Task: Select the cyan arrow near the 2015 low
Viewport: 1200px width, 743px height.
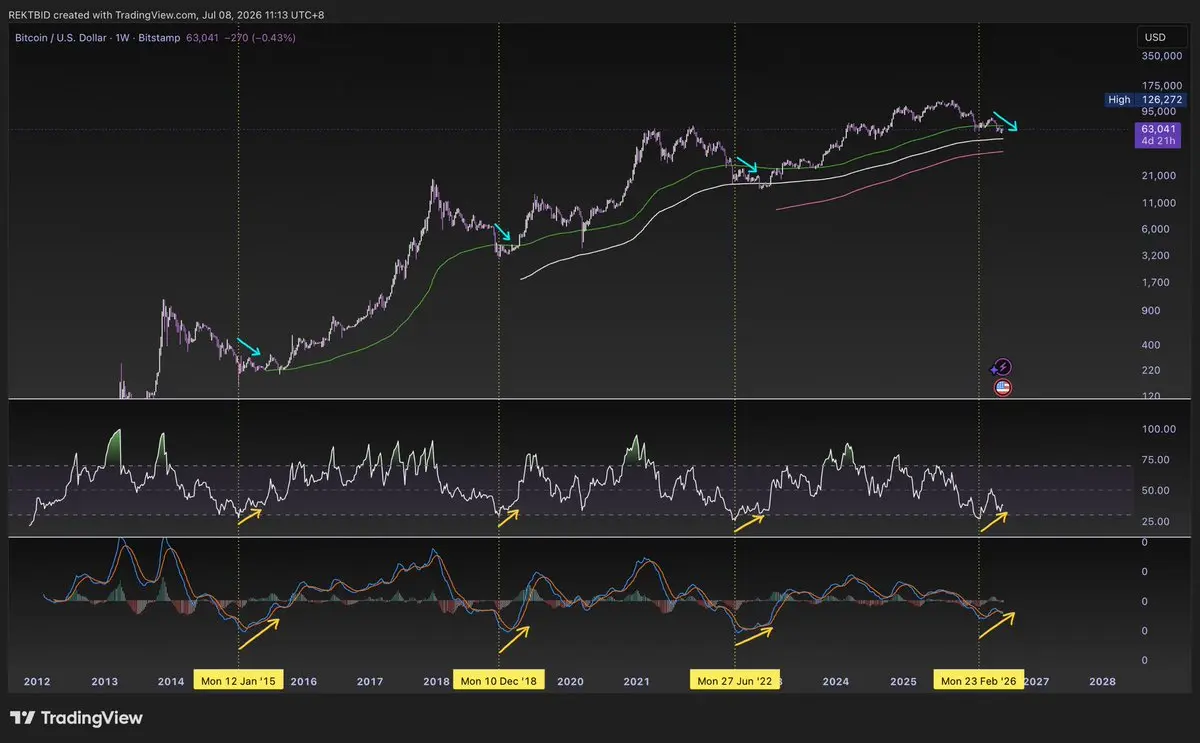Action: 250,347
